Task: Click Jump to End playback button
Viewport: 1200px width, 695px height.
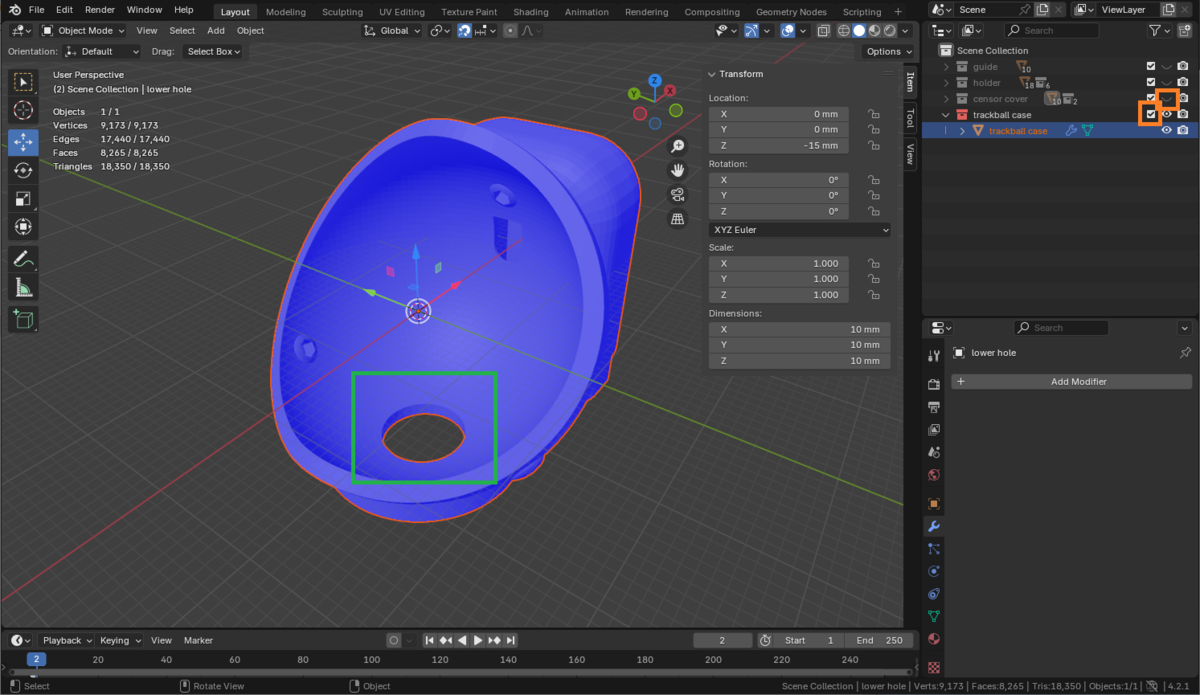Action: [511, 640]
